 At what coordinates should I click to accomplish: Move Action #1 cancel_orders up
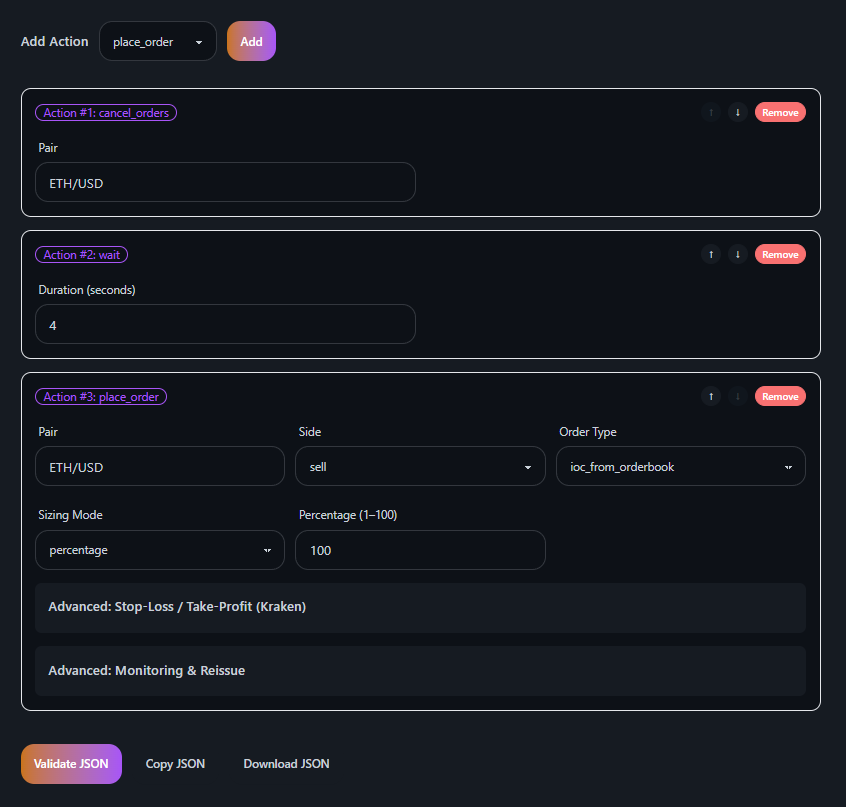(711, 112)
